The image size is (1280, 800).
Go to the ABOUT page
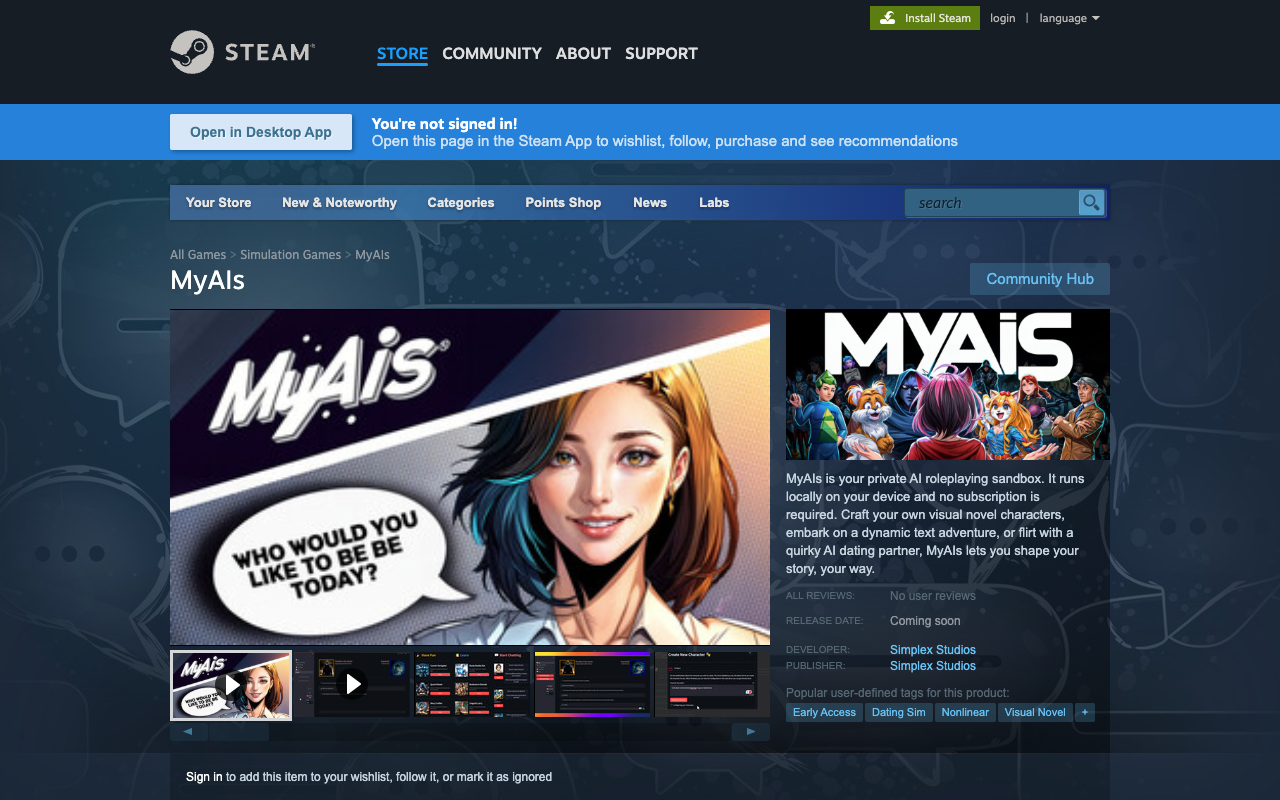pyautogui.click(x=583, y=53)
